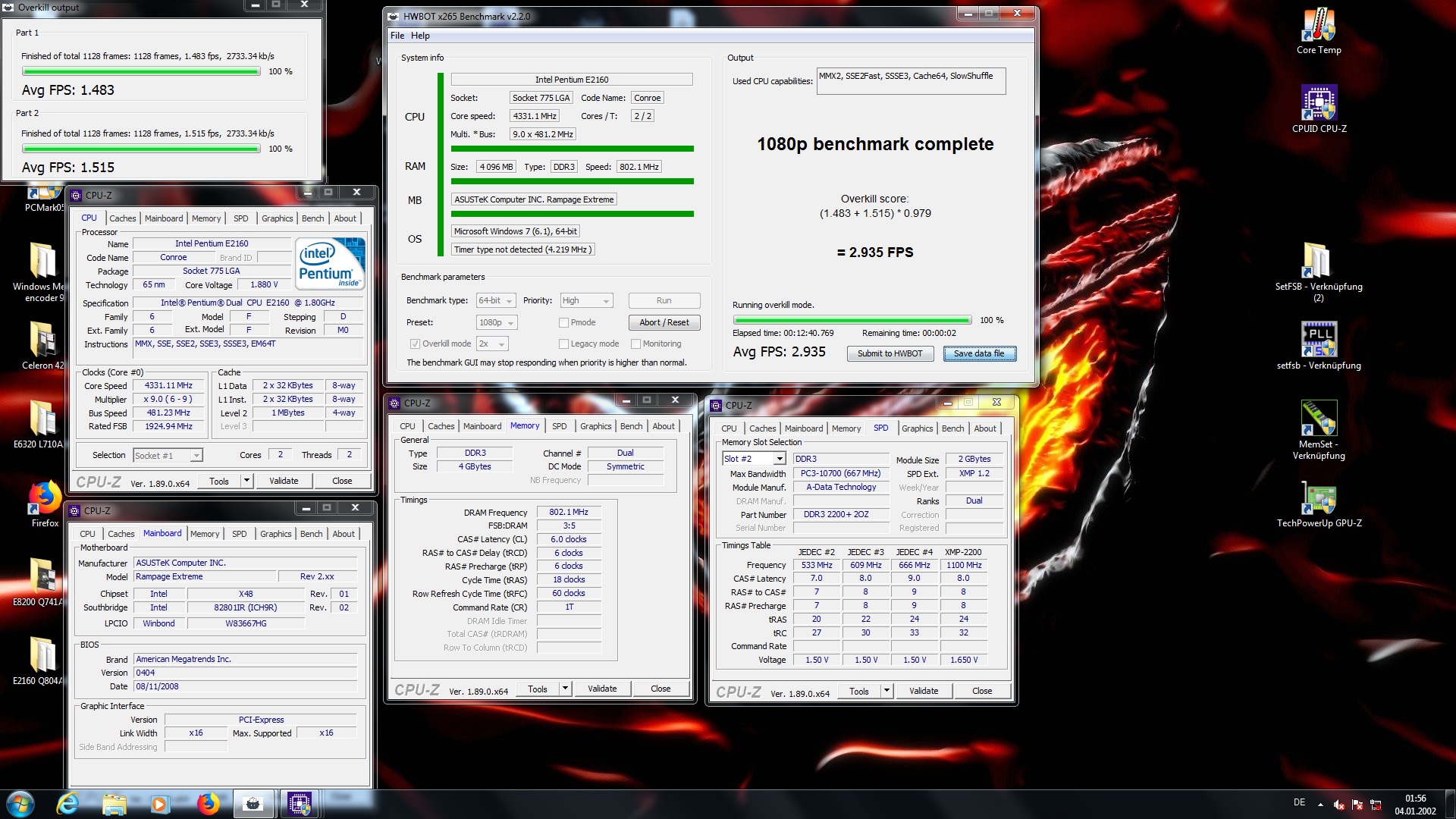1456x819 pixels.
Task: Click the taskbar clock showing 01:56
Action: (x=1415, y=805)
